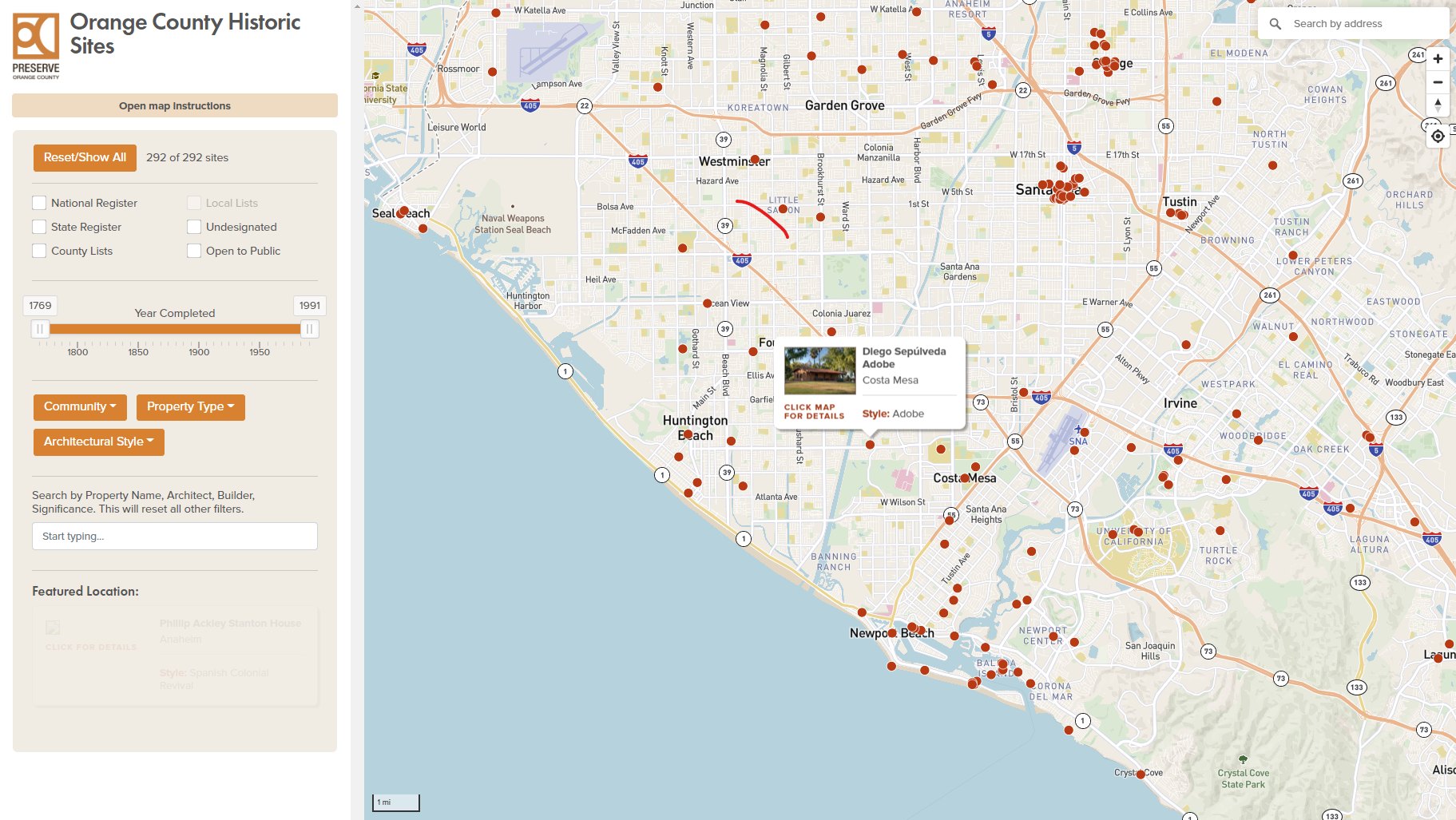Expand the Property Type dropdown
This screenshot has width=1456, height=820.
(190, 406)
